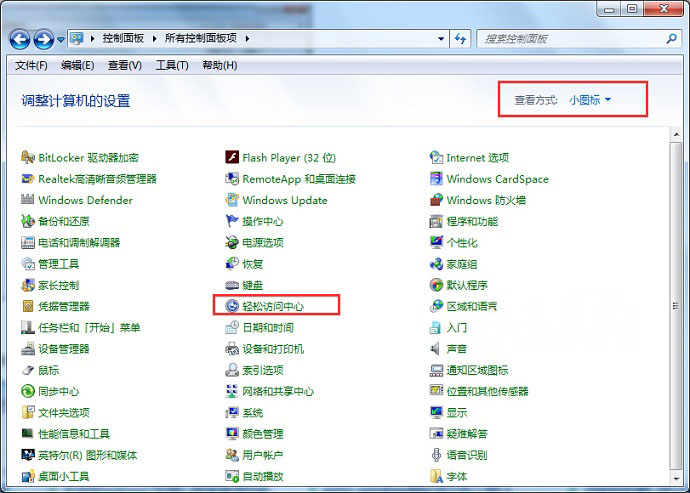Click the Windows CardSpace icon
Screen dimensions: 690x493
(436, 179)
